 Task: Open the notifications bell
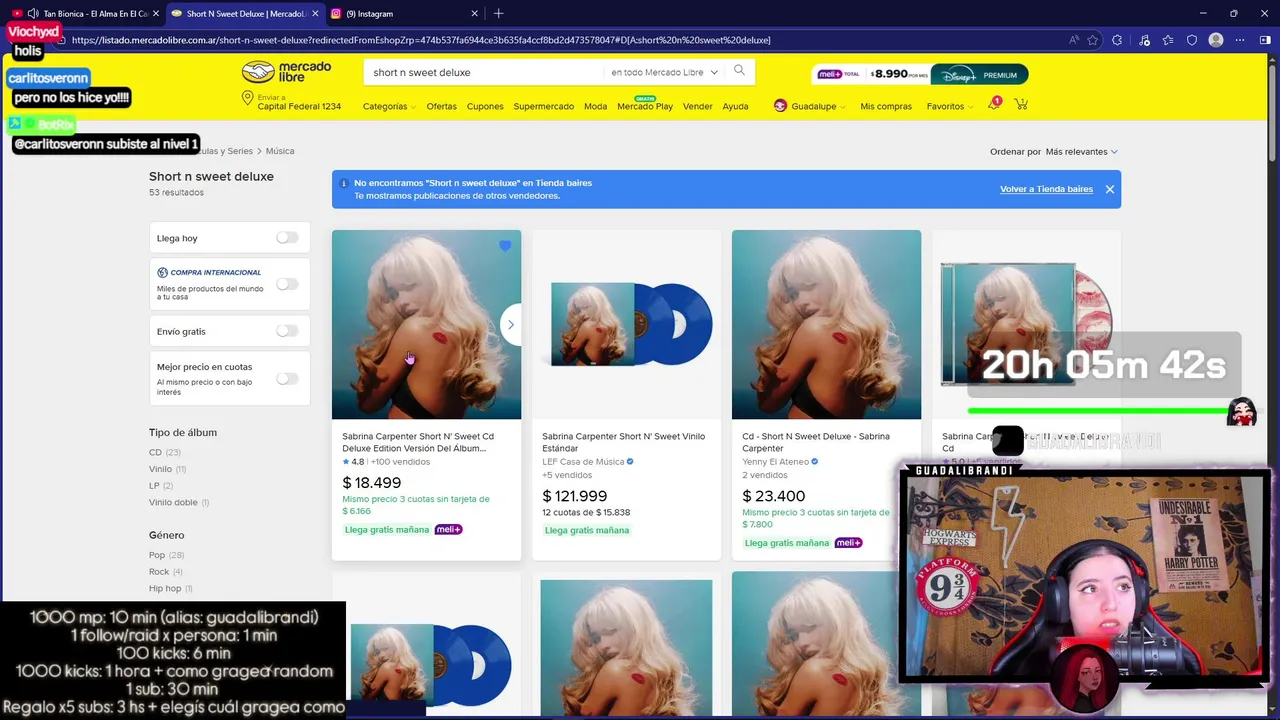tap(994, 104)
